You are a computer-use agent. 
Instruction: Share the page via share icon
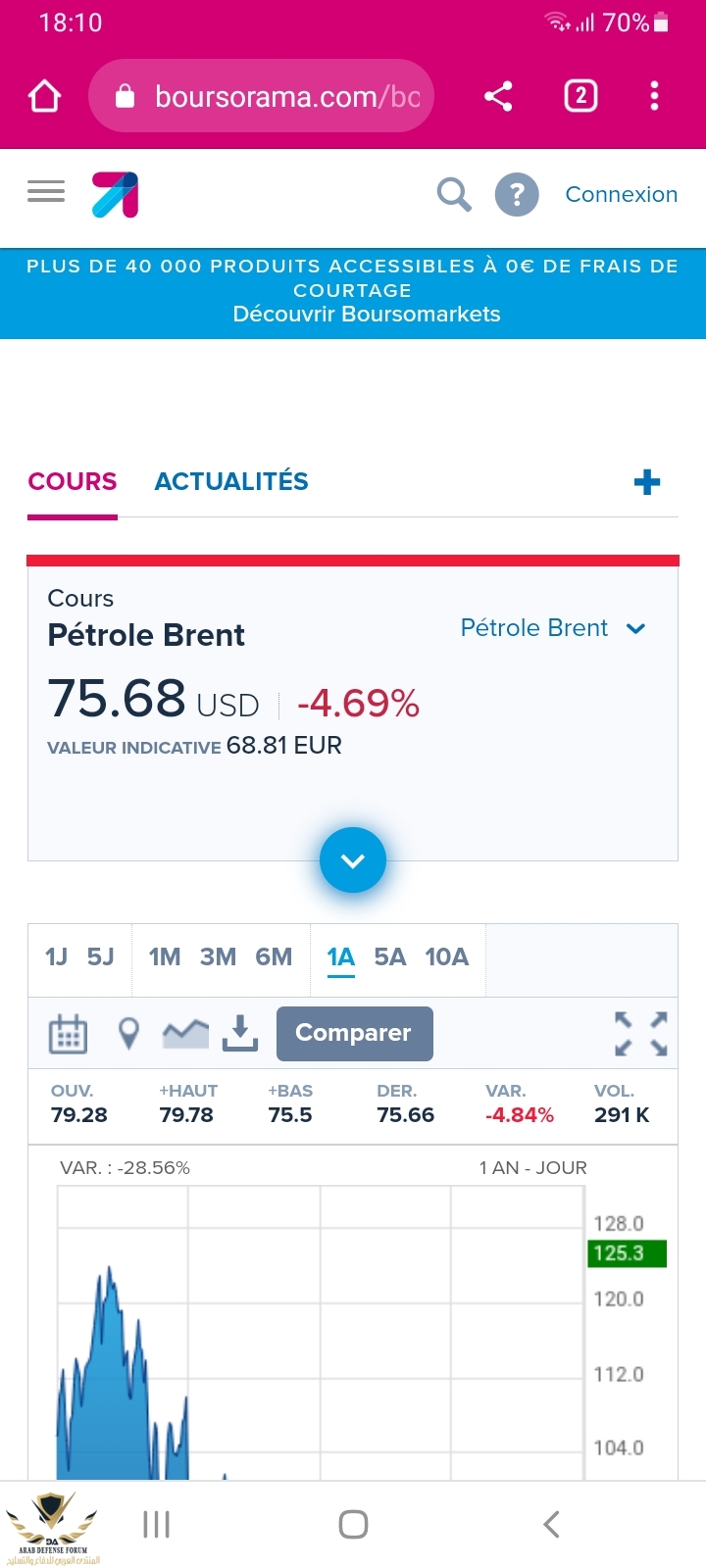[x=498, y=96]
